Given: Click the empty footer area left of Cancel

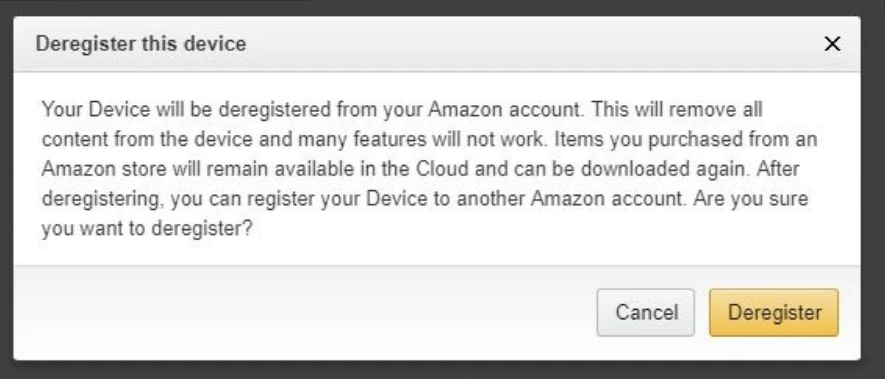Looking at the screenshot, I should (x=305, y=312).
